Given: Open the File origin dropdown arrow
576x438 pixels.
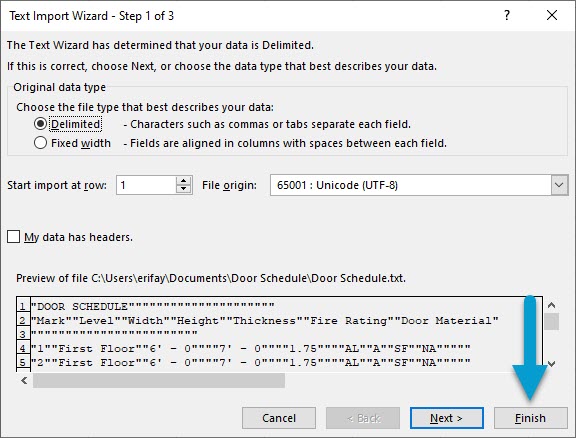Looking at the screenshot, I should 559,185.
